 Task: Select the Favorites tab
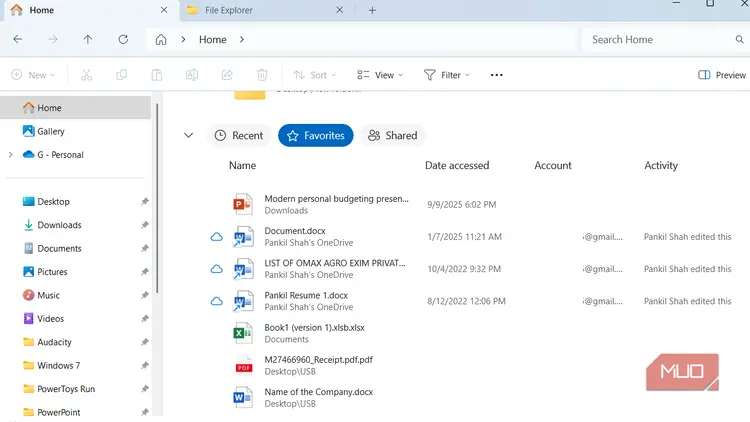tap(316, 135)
